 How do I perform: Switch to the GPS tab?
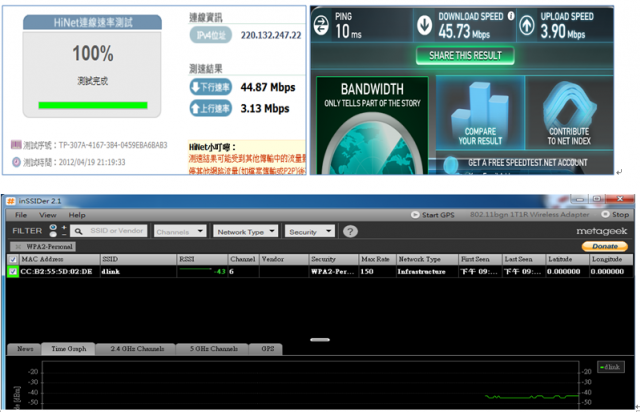[x=267, y=349]
